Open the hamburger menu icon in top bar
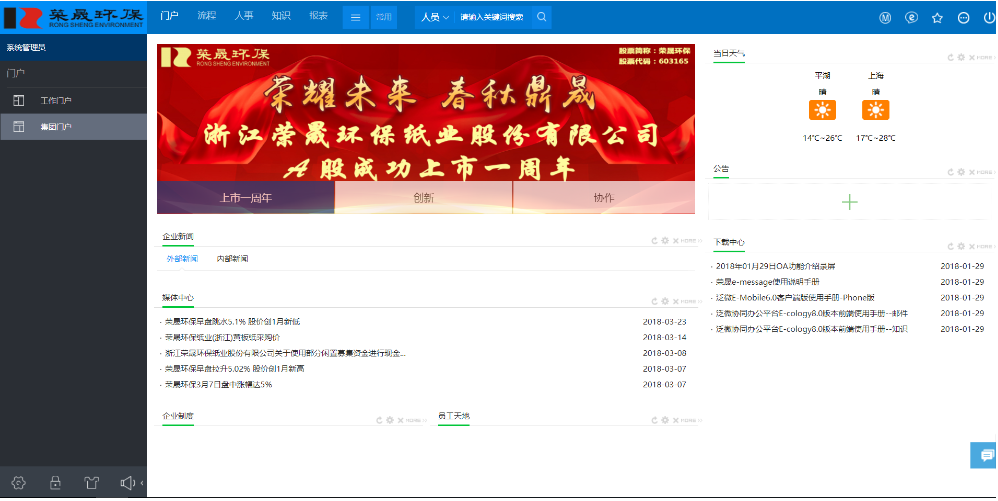 (x=355, y=17)
